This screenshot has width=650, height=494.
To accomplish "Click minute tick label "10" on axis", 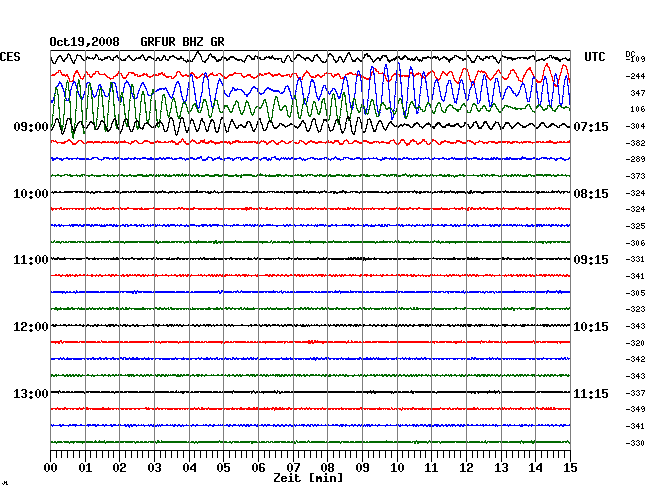I will pos(397,468).
